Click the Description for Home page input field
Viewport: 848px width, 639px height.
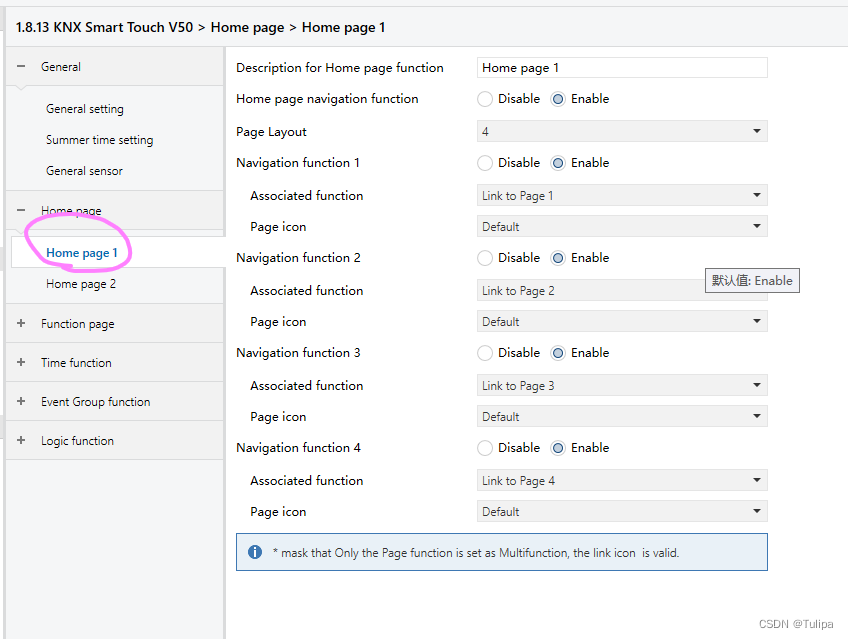click(622, 68)
